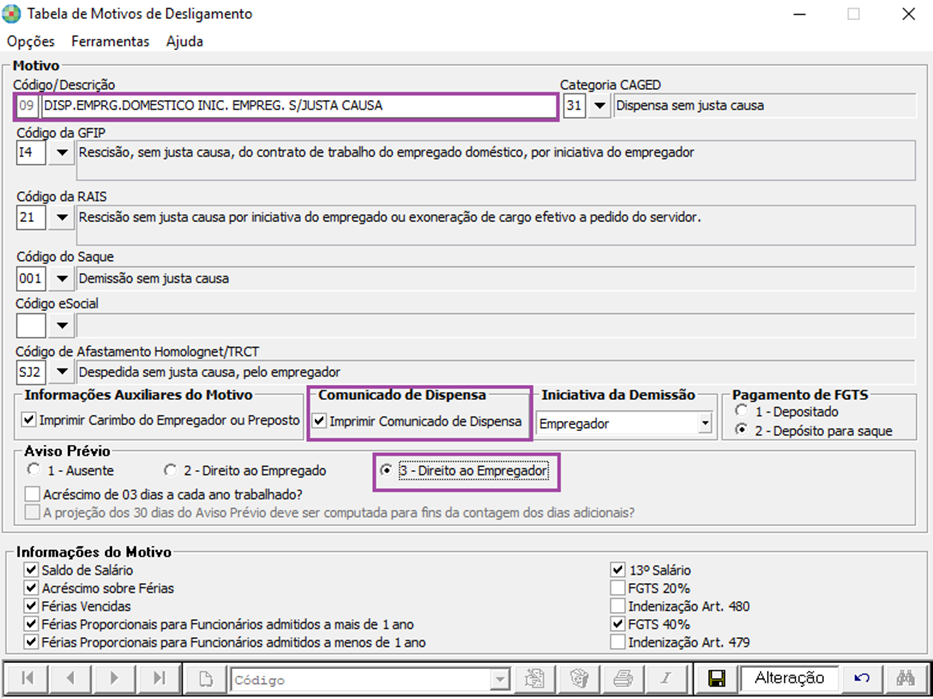933x699 pixels.
Task: Go to the first record
Action: 27,678
